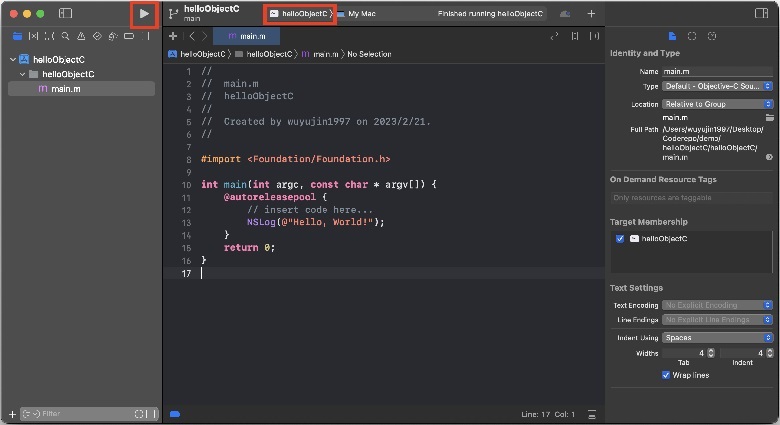Viewport: 780px width, 425px height.
Task: Enable code review arrows icon
Action: [554, 36]
